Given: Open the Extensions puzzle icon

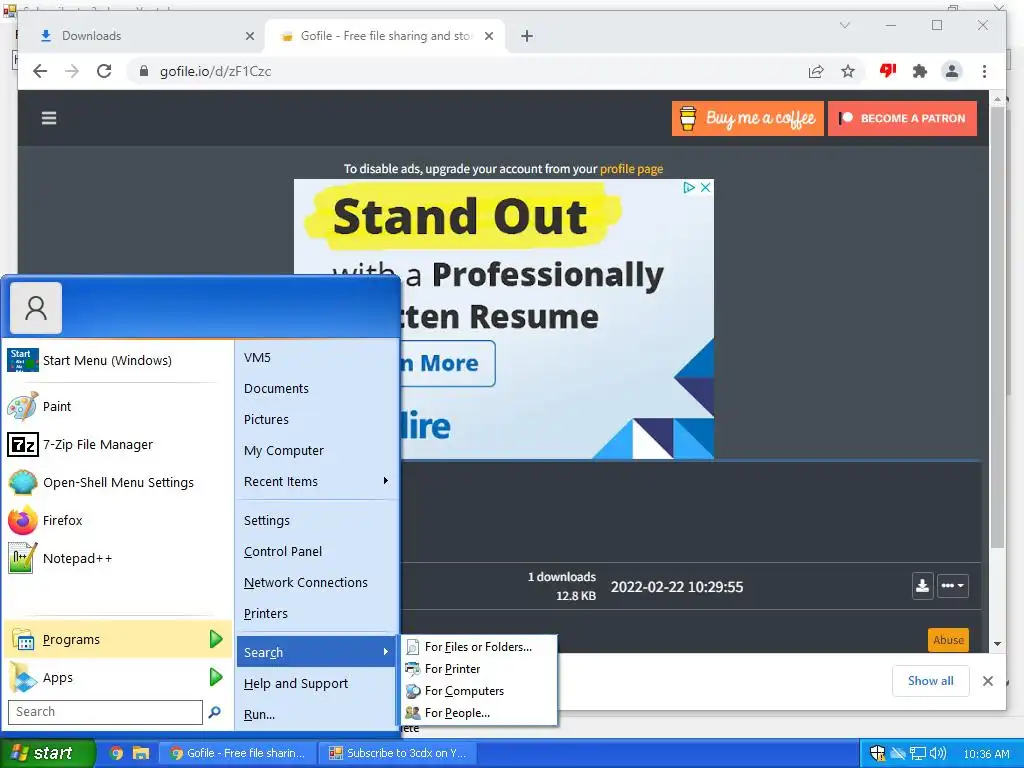Looking at the screenshot, I should 920,71.
